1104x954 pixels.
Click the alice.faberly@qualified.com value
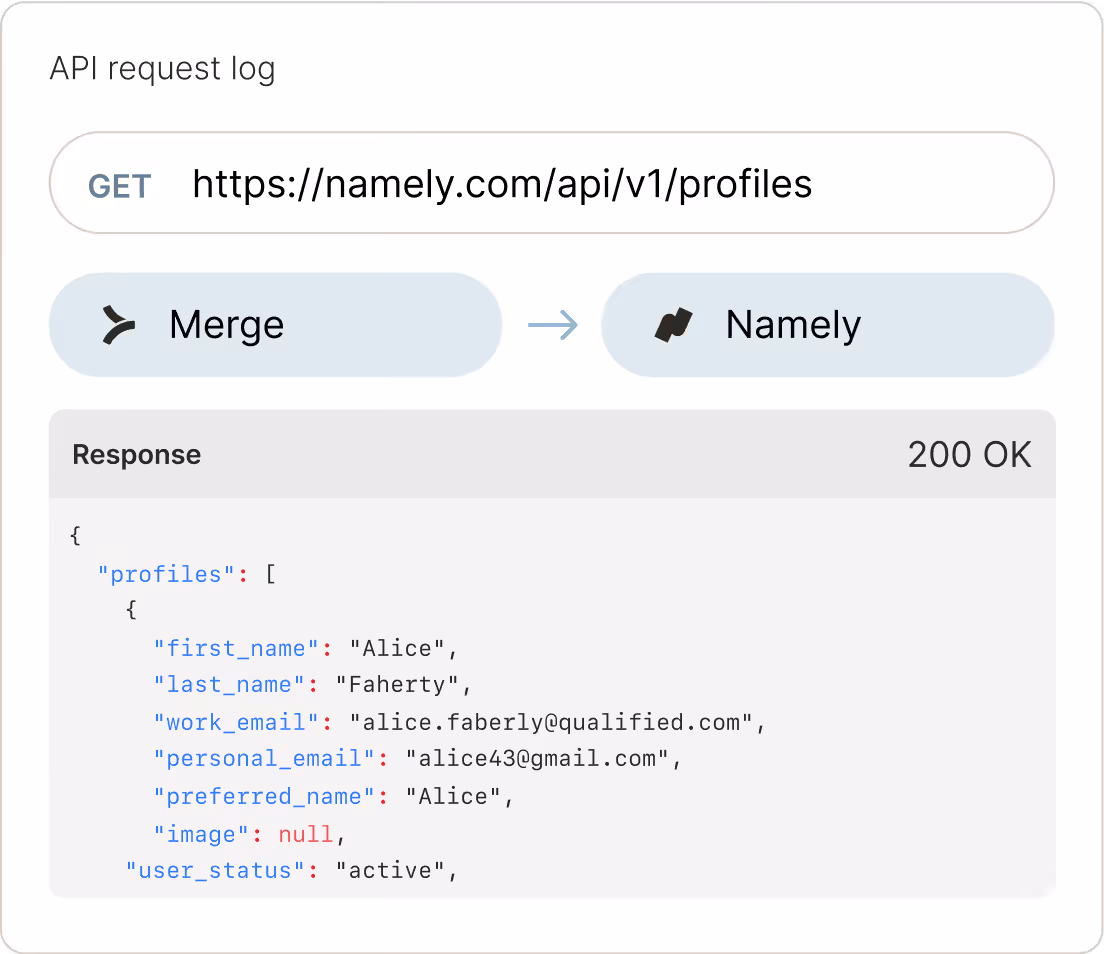551,722
